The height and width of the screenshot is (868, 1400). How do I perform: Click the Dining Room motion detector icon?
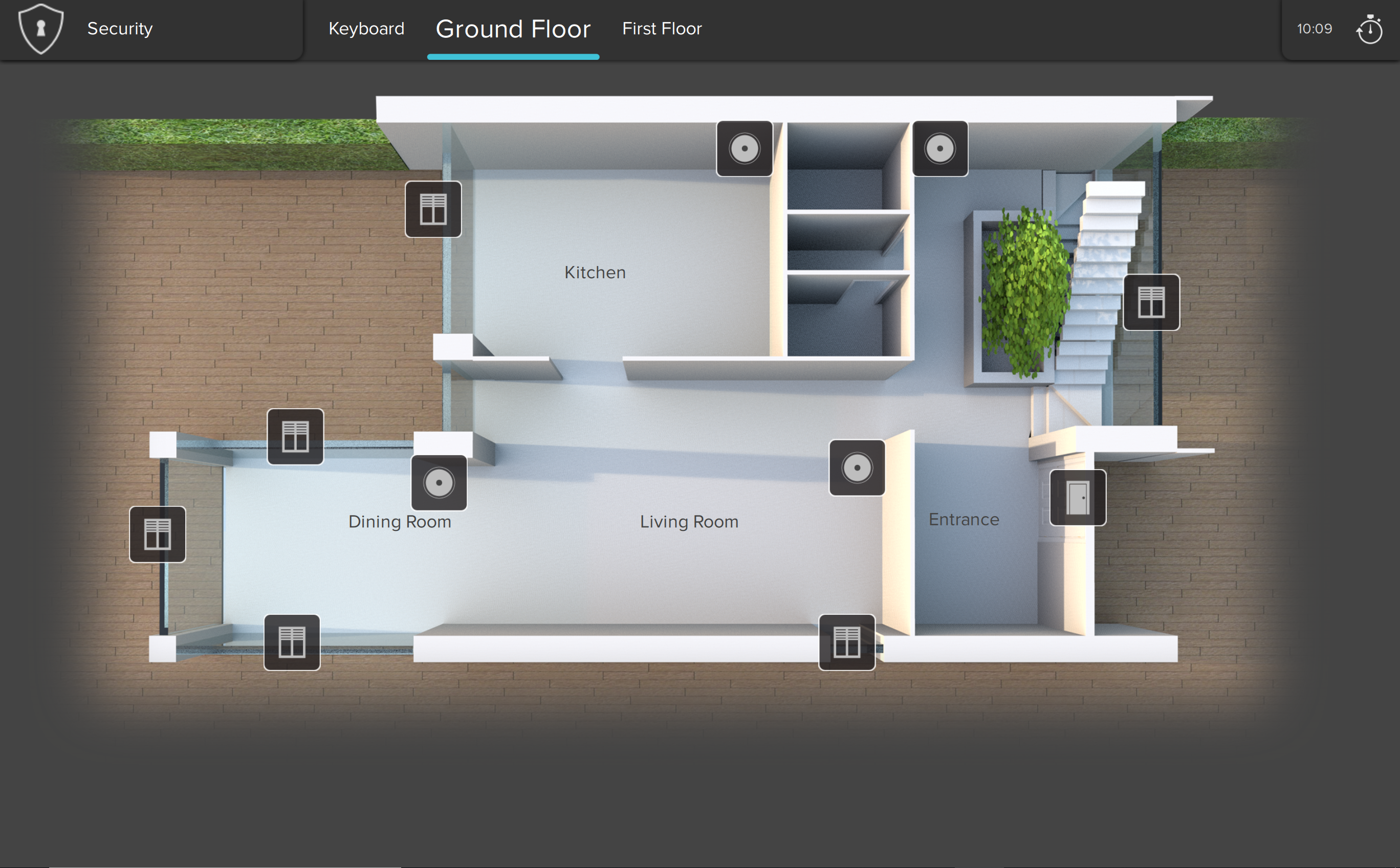click(439, 483)
